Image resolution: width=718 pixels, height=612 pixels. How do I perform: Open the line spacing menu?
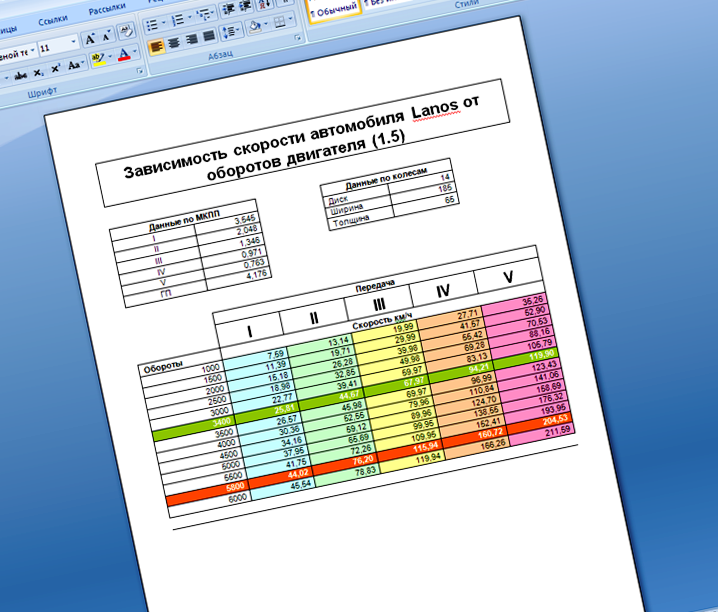[230, 32]
